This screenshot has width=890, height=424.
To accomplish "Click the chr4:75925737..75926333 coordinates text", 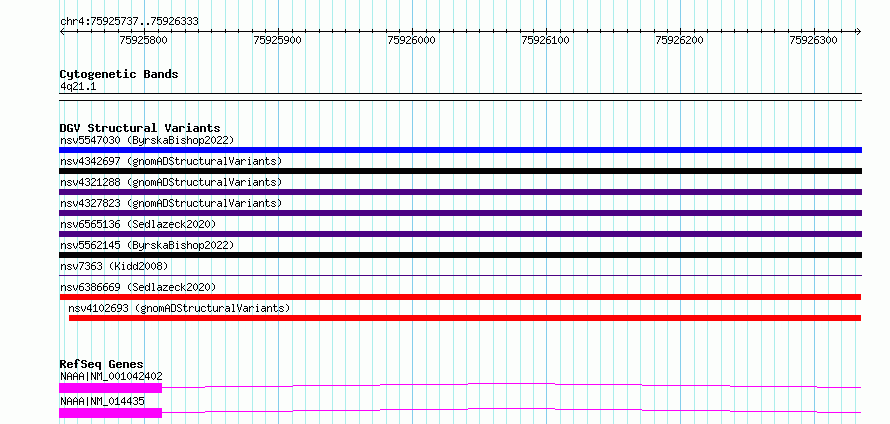I will click(129, 22).
